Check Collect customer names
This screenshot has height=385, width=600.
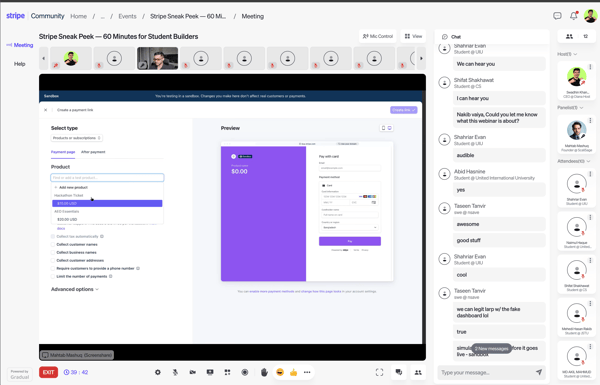[x=53, y=245]
